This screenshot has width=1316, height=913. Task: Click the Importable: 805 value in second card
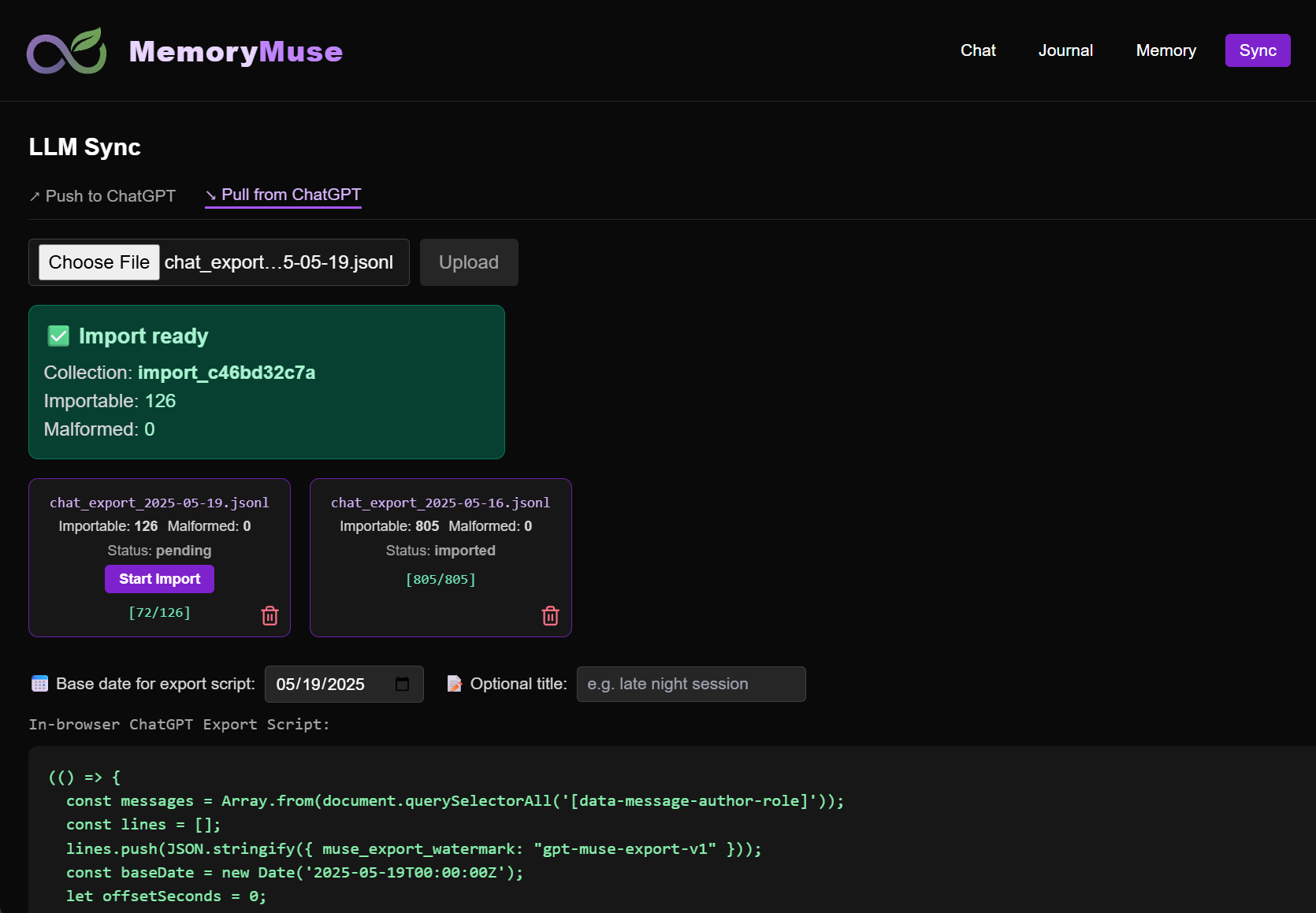pyautogui.click(x=389, y=526)
